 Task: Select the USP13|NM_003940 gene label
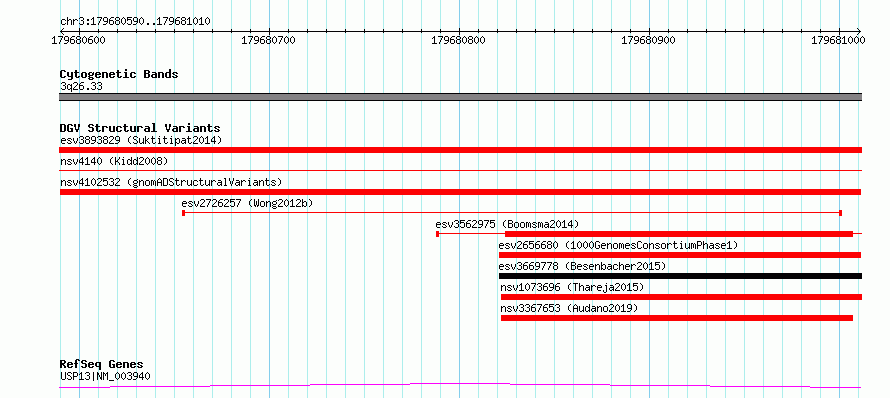[105, 376]
